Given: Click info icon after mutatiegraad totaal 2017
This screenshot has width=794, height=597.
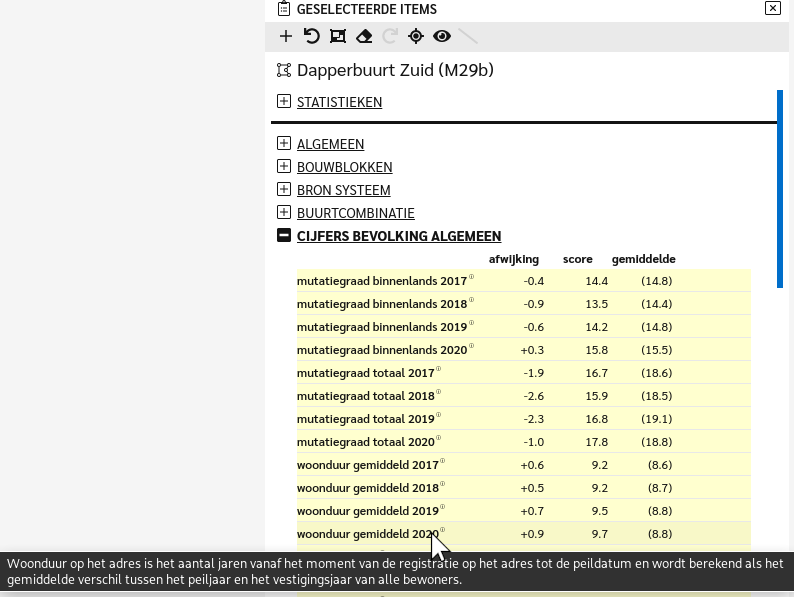Looking at the screenshot, I should coord(439,369).
